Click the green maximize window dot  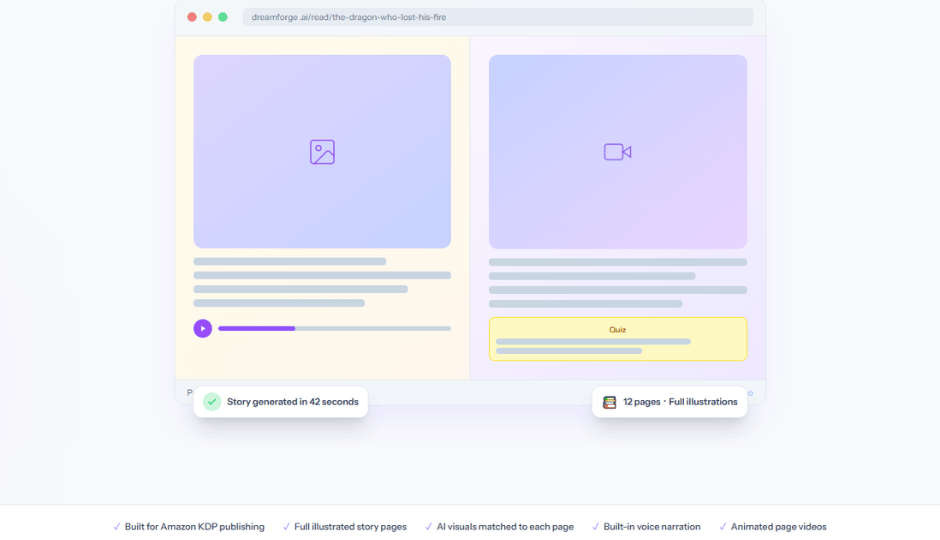pyautogui.click(x=223, y=17)
